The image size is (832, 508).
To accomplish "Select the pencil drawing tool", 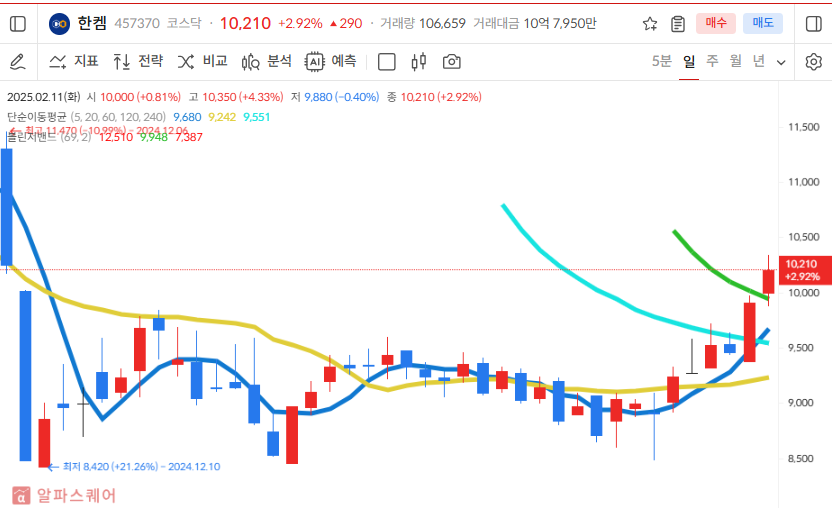I will click(x=18, y=62).
